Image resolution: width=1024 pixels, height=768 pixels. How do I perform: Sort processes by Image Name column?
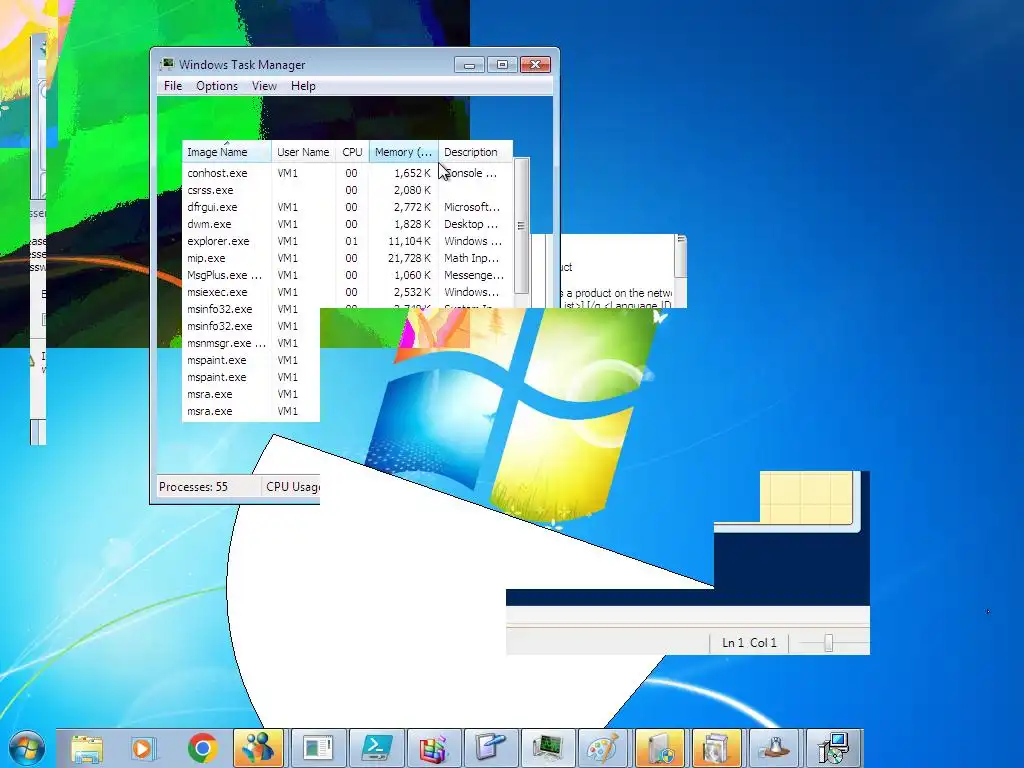227,152
